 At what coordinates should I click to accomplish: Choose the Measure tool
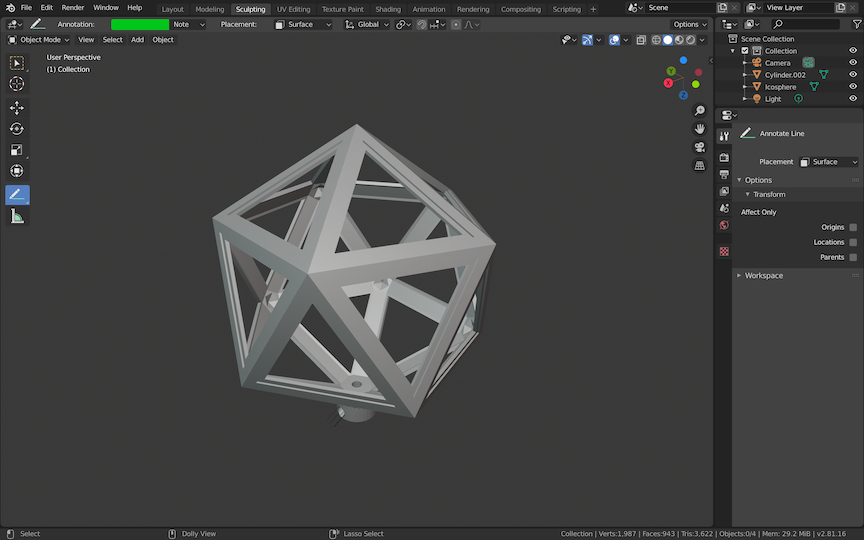point(17,217)
